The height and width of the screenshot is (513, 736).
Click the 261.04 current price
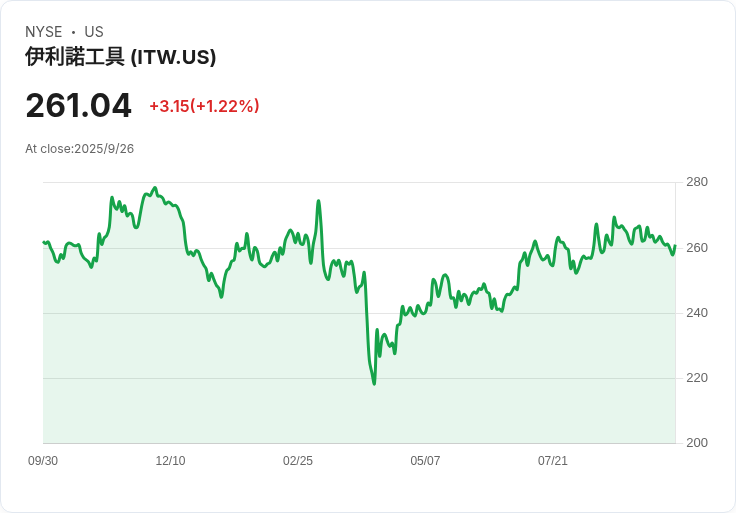click(78, 106)
